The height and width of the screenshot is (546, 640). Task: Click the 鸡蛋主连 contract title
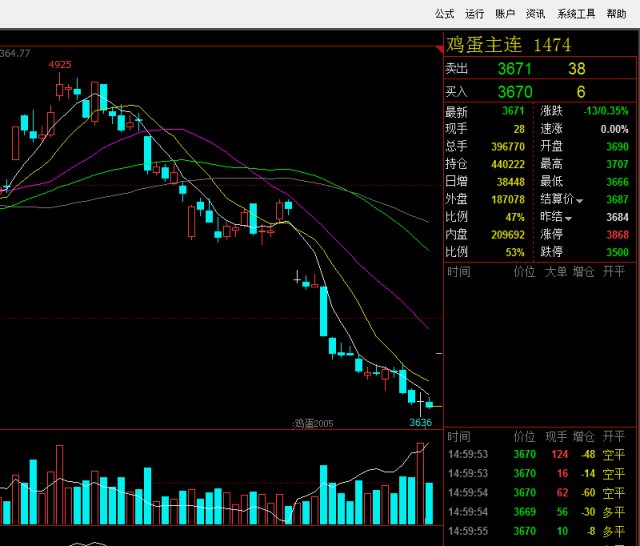pyautogui.click(x=484, y=44)
